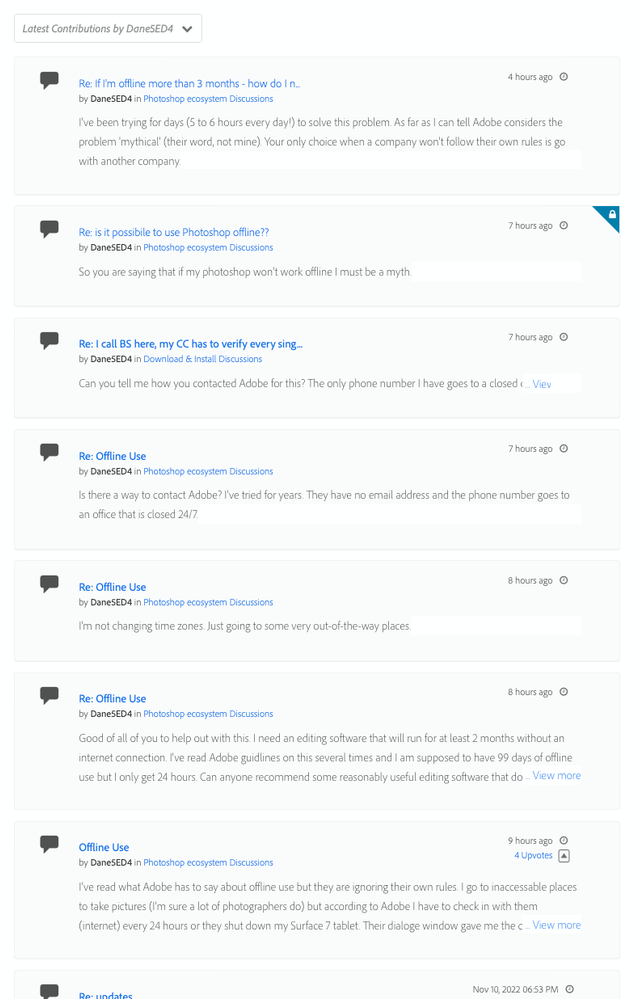
Task: Click the comment bubble icon beside the "I call BS here" post
Action: pyautogui.click(x=49, y=340)
